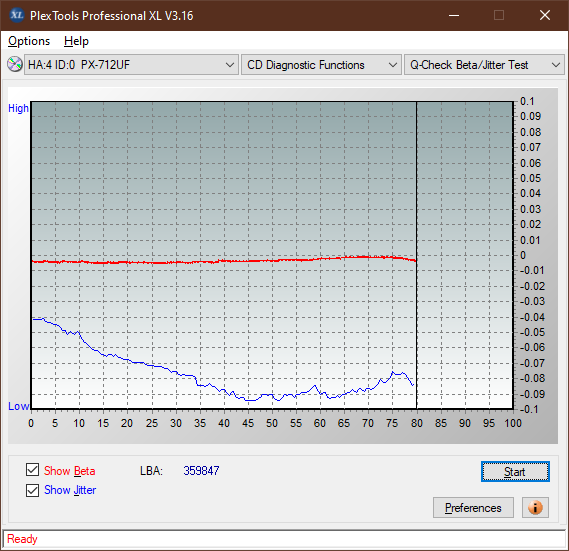Open the orange info icon button

pos(535,507)
